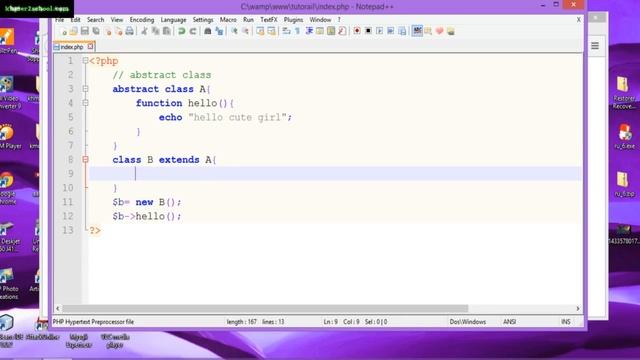Click the 'length : 167' status bar text

point(242,322)
